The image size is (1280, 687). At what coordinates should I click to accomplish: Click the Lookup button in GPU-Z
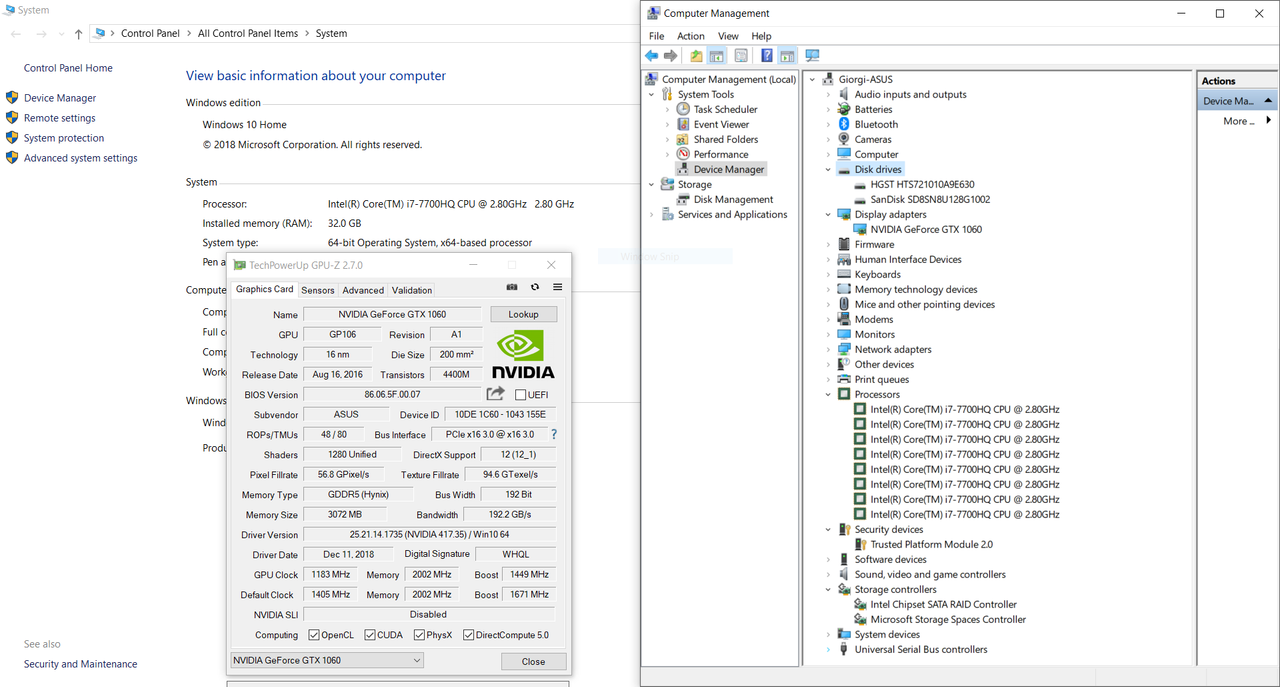[x=524, y=314]
